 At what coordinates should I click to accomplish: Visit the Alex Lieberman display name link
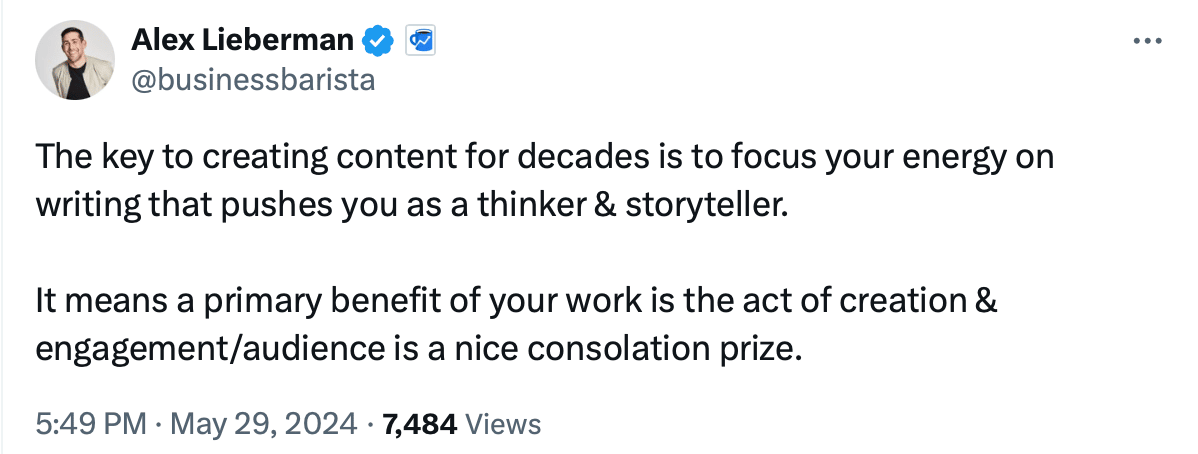[x=243, y=41]
